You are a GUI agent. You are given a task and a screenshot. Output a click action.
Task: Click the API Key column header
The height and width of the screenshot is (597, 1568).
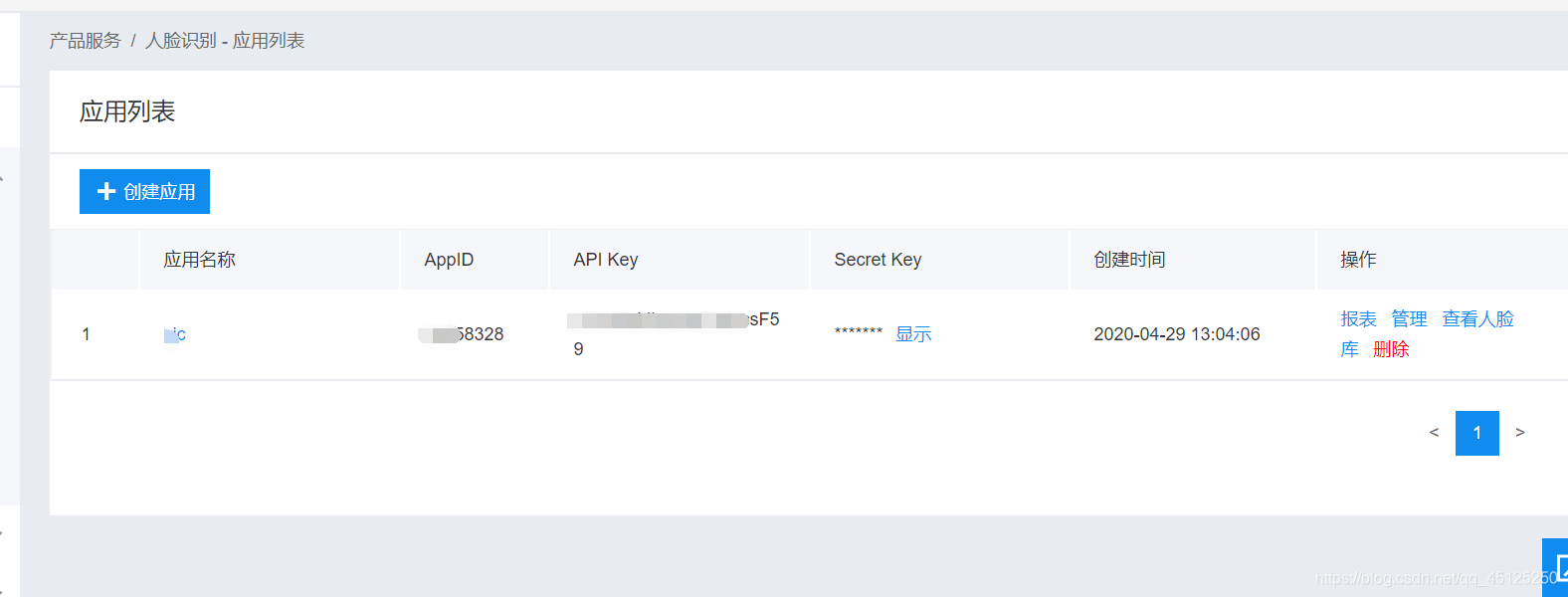[605, 260]
